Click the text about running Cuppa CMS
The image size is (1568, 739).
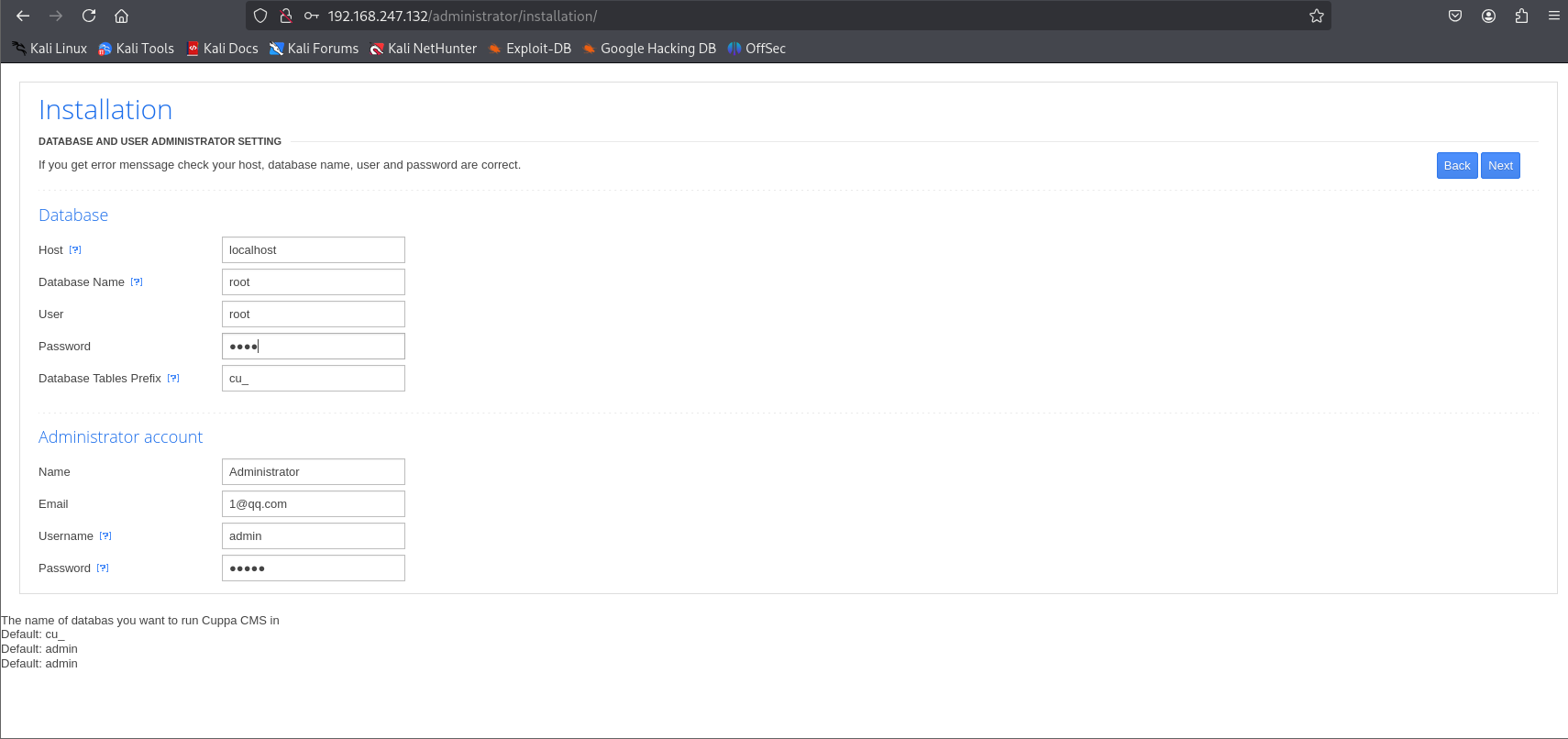tap(140, 621)
